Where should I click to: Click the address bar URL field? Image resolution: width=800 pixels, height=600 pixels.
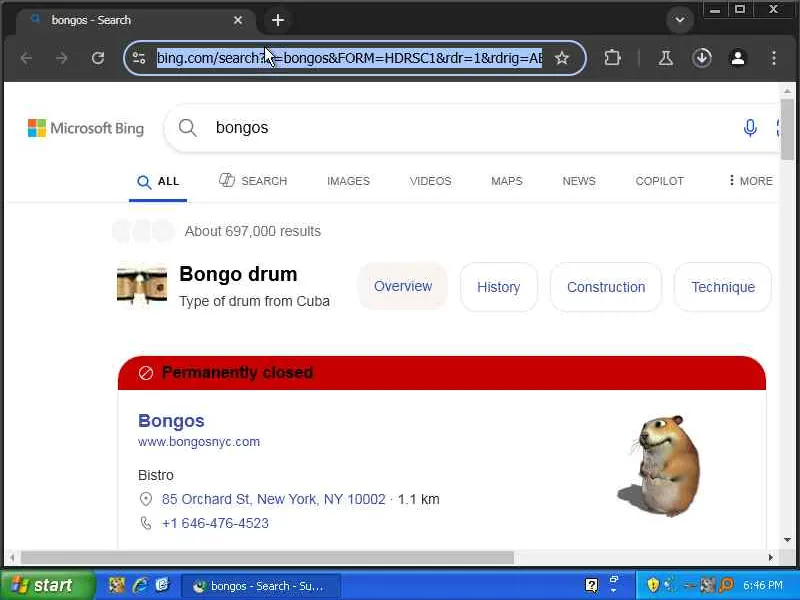(349, 58)
